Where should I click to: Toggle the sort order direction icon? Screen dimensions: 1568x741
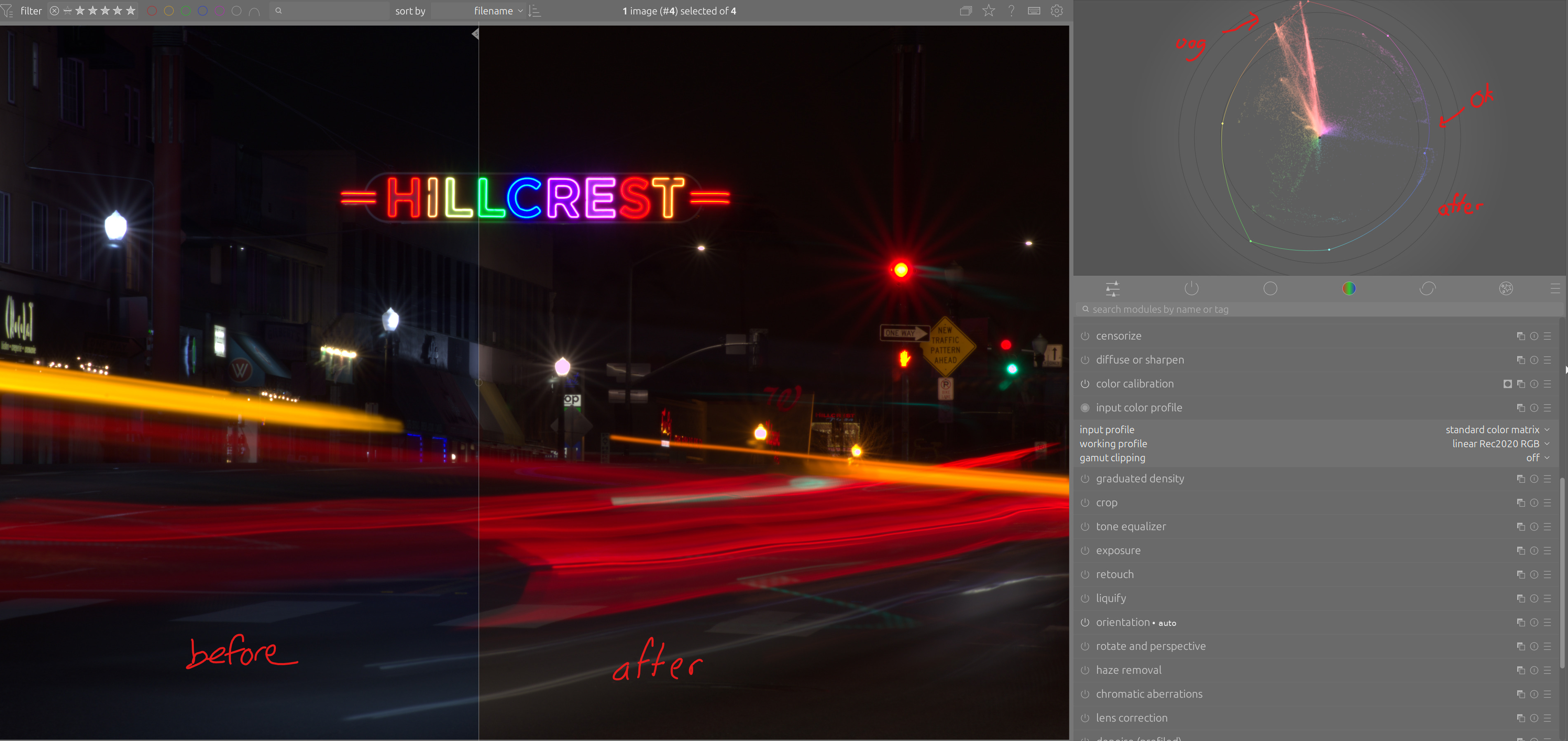click(535, 11)
